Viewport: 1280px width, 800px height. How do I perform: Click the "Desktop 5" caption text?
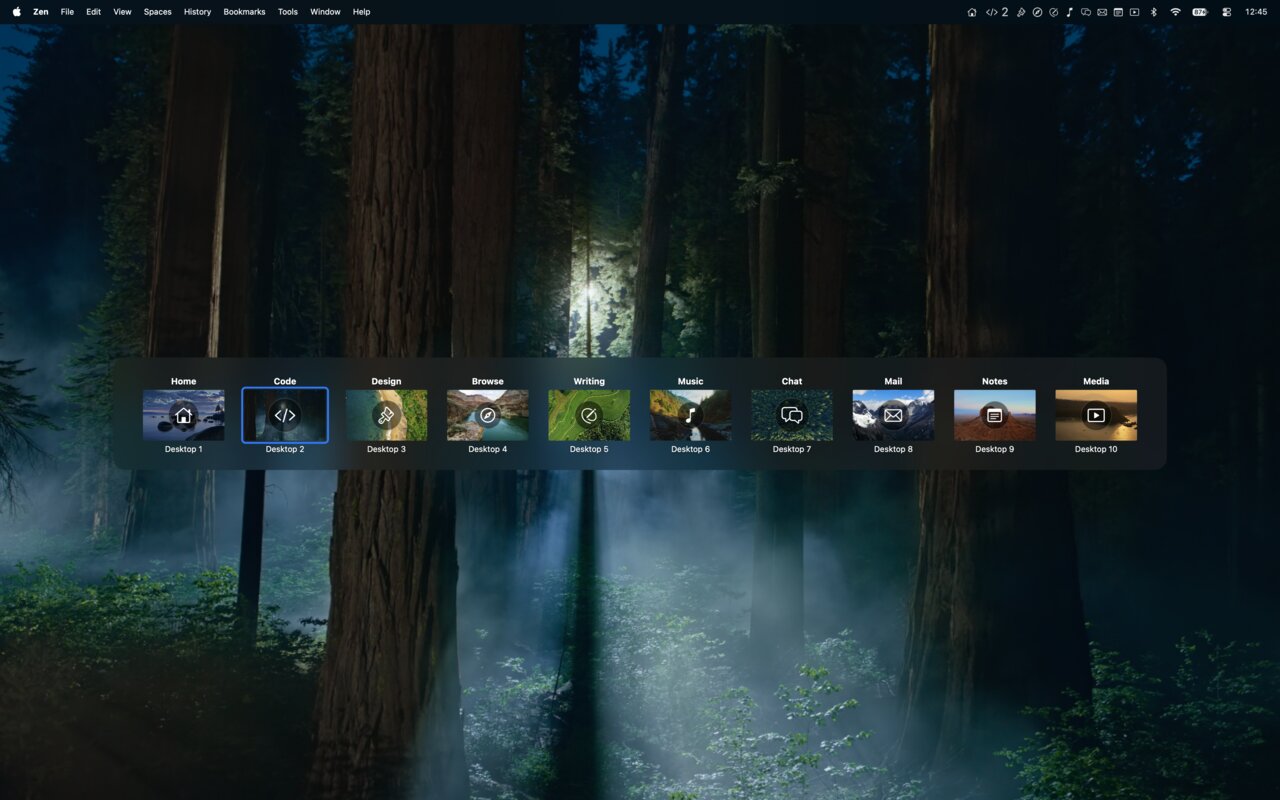point(589,450)
